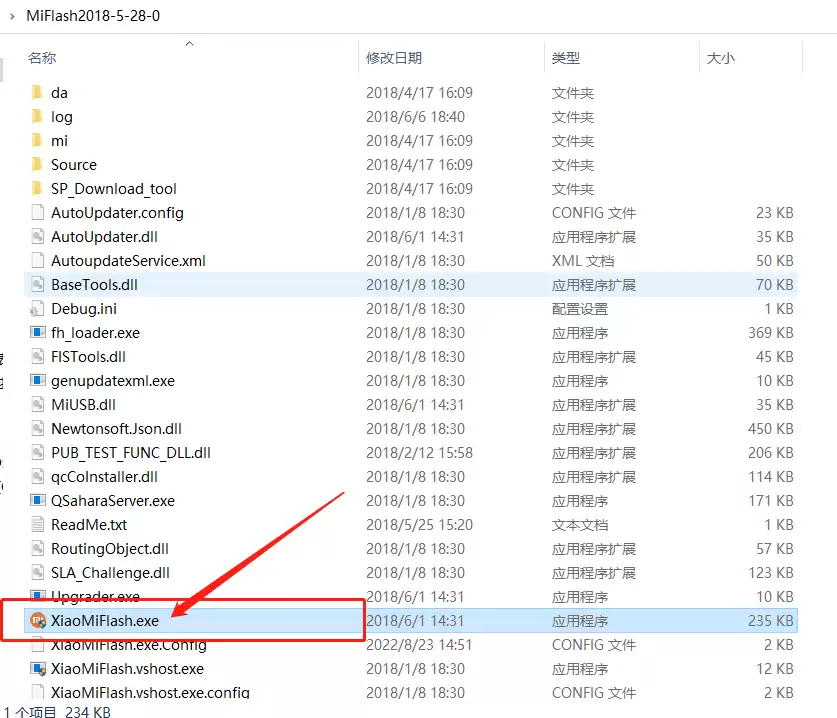Sort files by the 修改日期 column header

398,58
